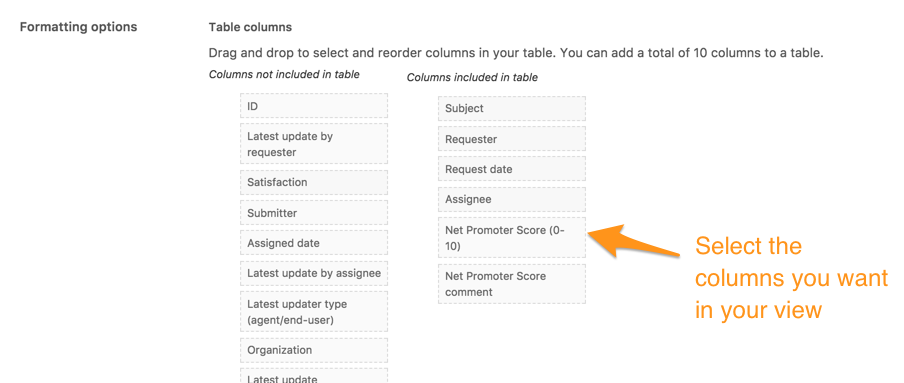
Task: Click the Table columns heading
Action: (x=250, y=27)
